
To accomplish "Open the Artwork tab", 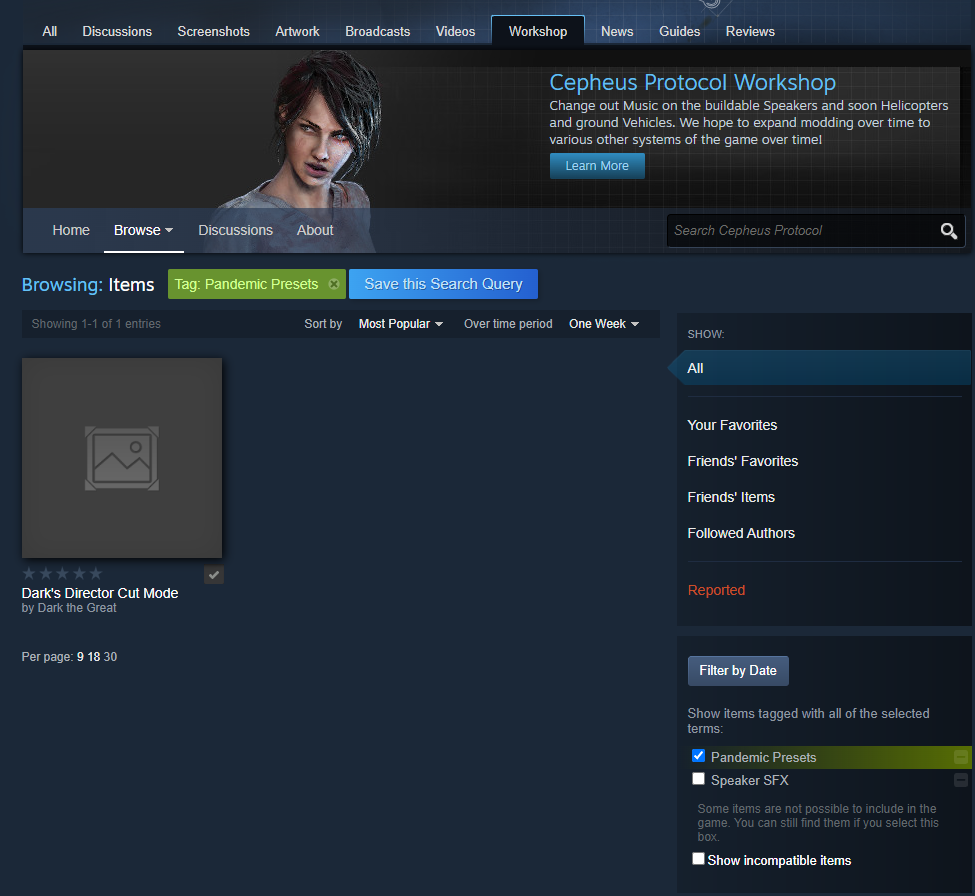I will click(297, 31).
